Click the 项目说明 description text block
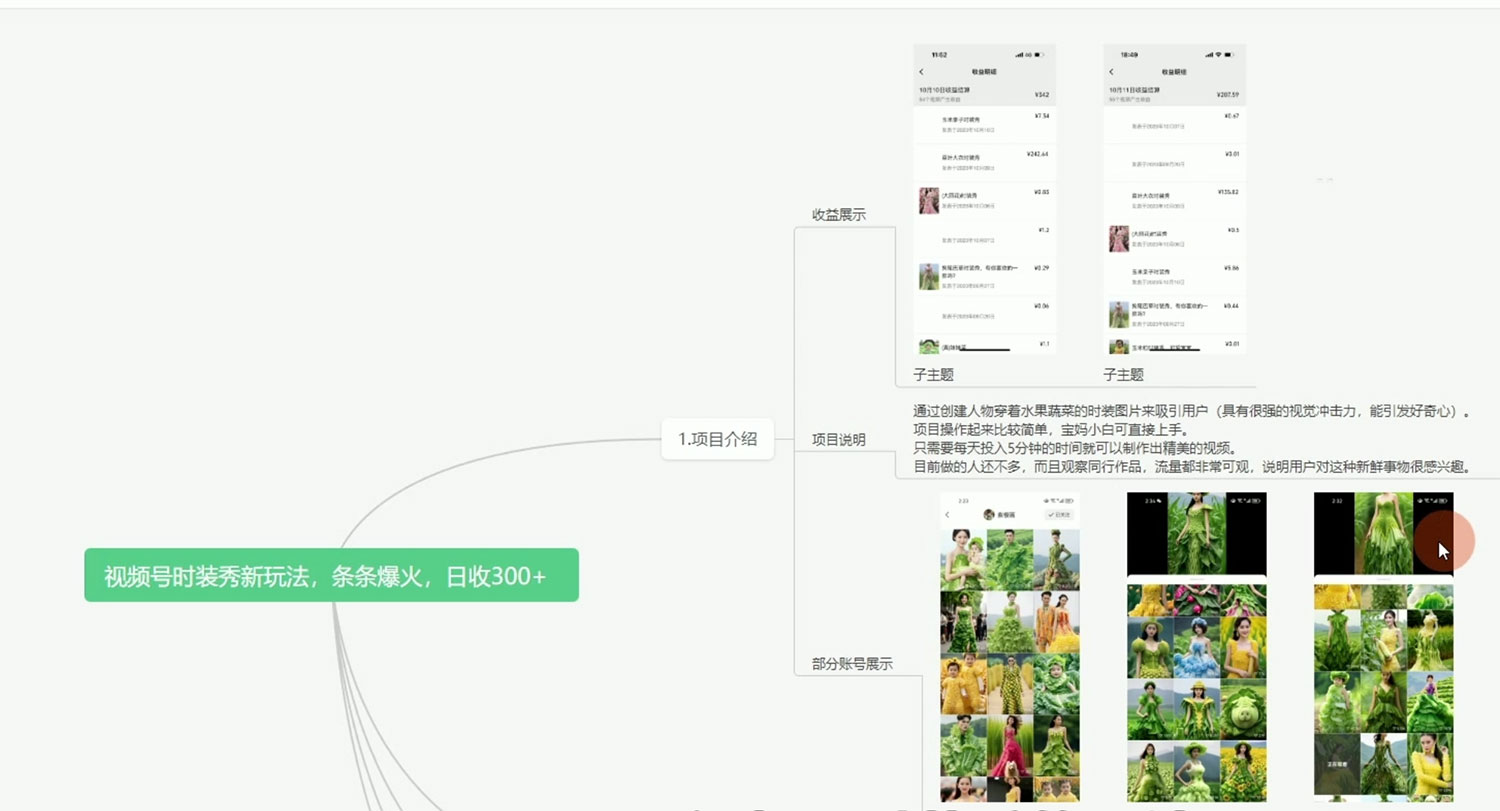Viewport: 1500px width, 811px height. 1190,437
